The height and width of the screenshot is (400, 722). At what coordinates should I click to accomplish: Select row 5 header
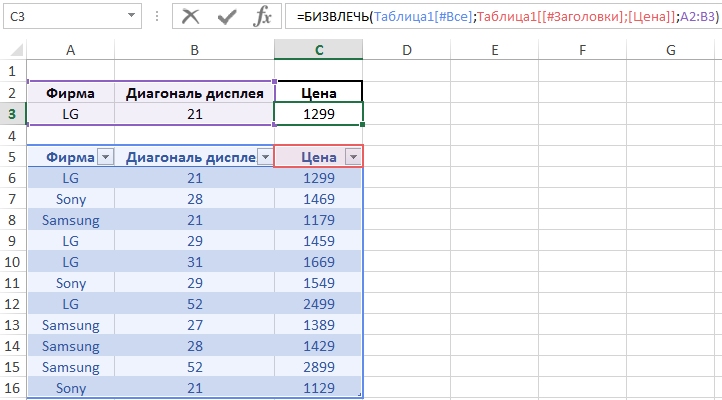click(12, 157)
